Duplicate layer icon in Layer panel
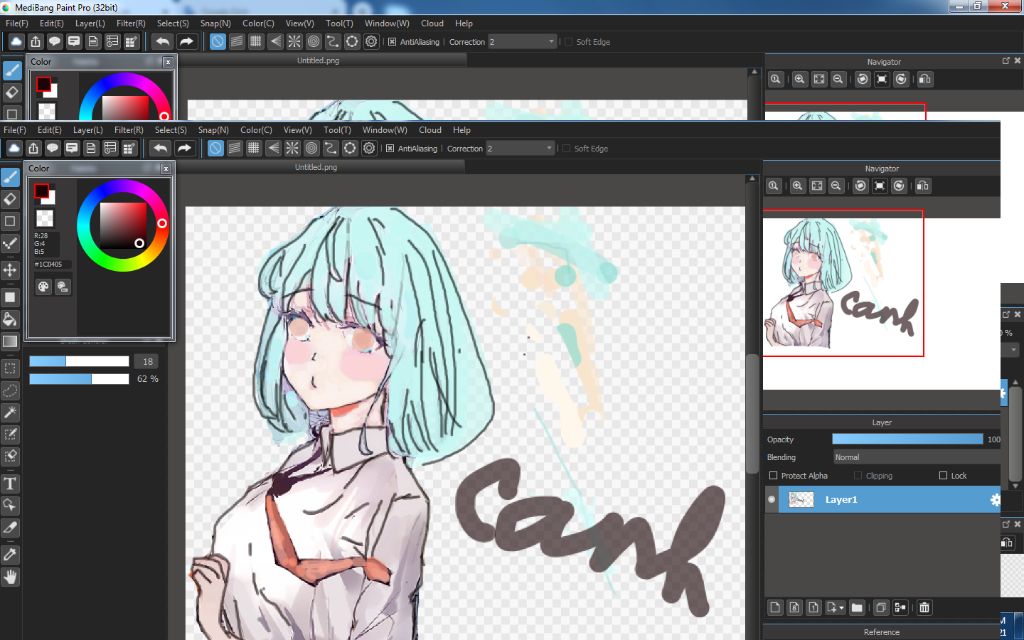Image resolution: width=1024 pixels, height=640 pixels. pyautogui.click(x=881, y=608)
